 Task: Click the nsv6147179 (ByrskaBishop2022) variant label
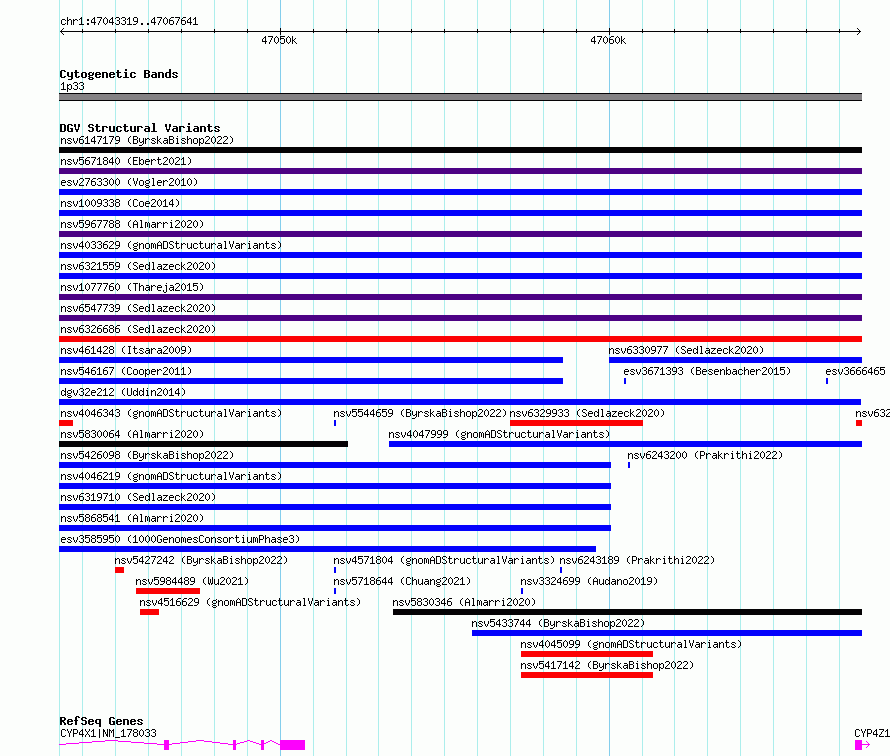pos(147,140)
